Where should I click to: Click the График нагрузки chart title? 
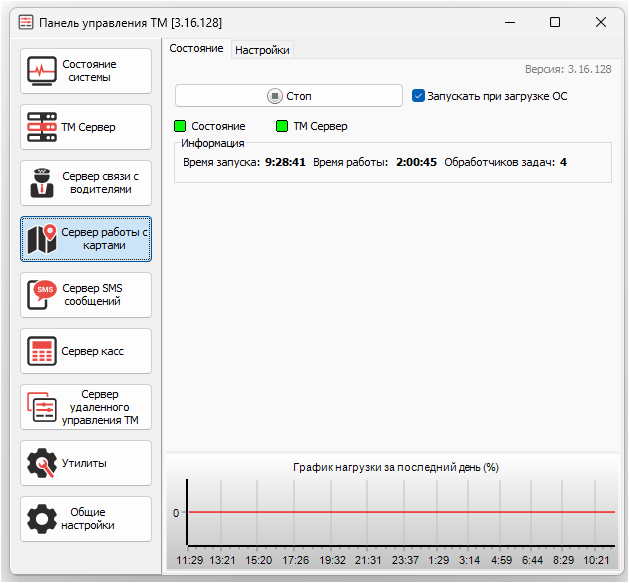click(396, 467)
